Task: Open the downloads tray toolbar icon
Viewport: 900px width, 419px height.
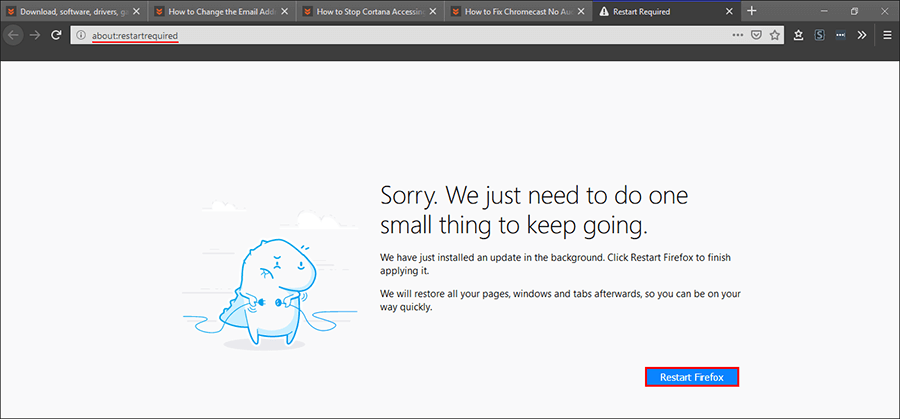Action: (798, 36)
